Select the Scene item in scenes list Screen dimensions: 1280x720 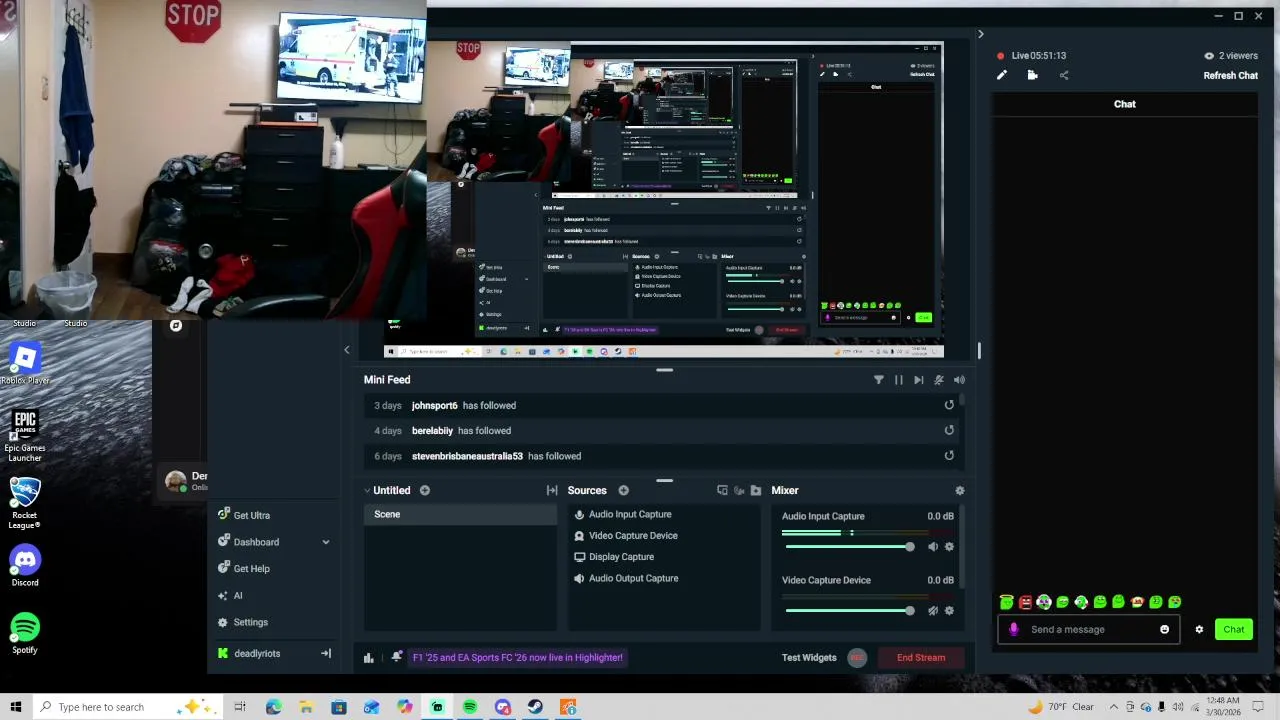pos(460,514)
